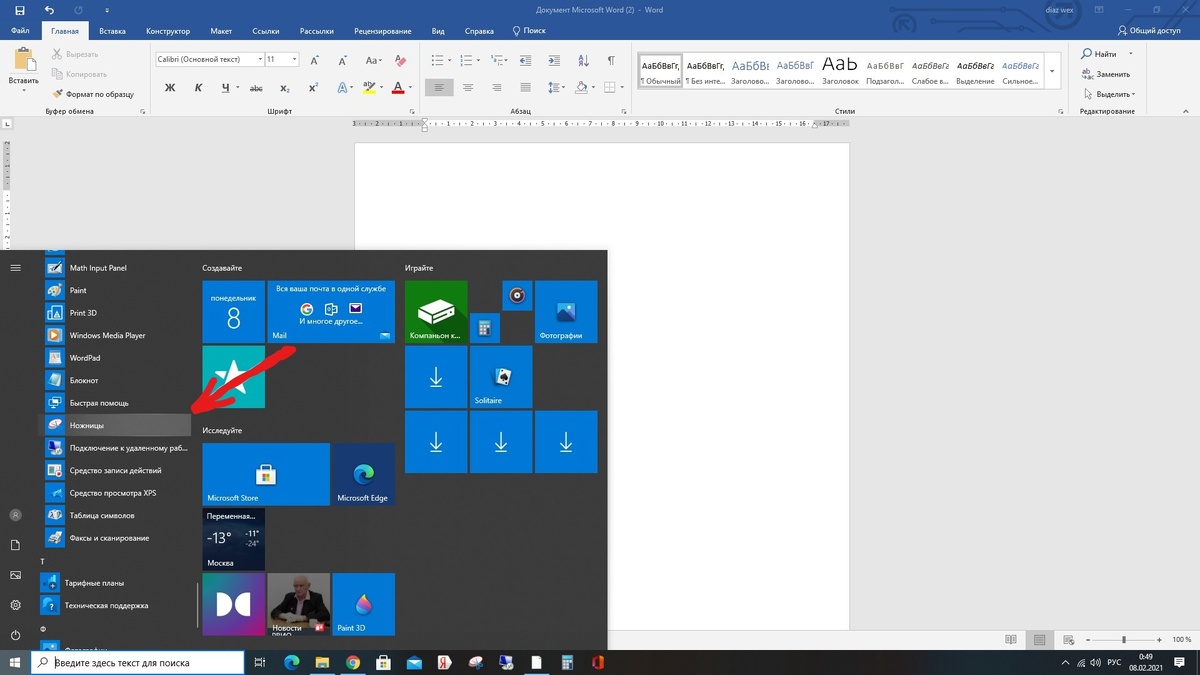Viewport: 1200px width, 675px height.
Task: Open the Выделить dropdown
Action: pyautogui.click(x=1109, y=94)
